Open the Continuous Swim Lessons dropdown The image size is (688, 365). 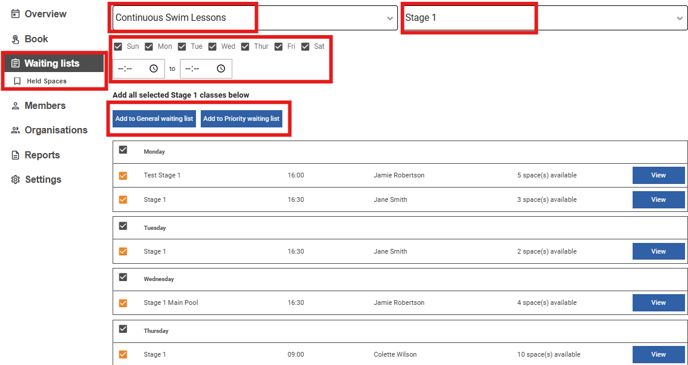pyautogui.click(x=255, y=18)
